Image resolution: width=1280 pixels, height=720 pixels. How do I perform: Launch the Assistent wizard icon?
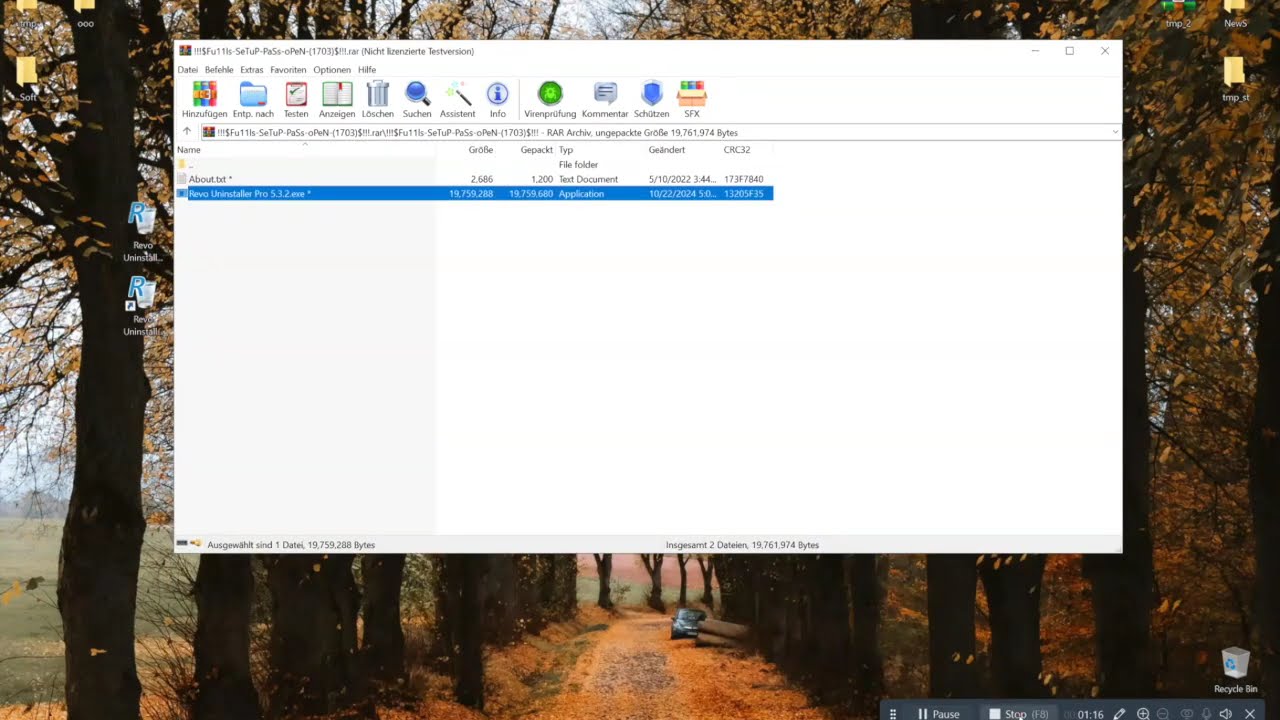[458, 94]
